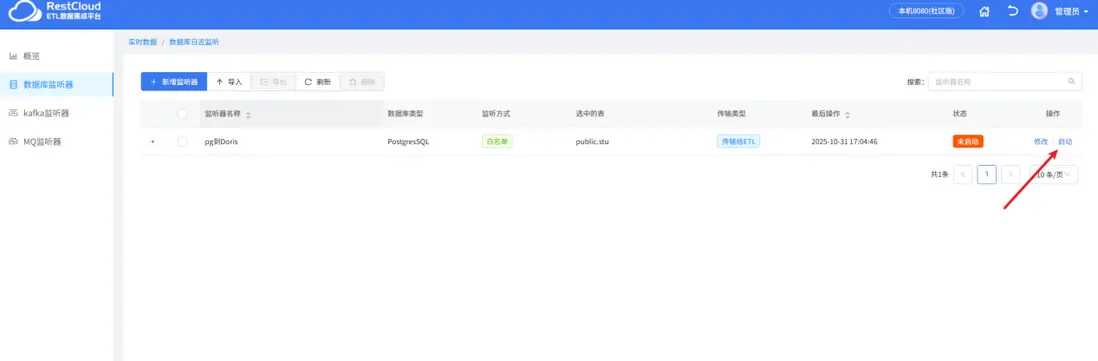This screenshot has height=361, width=1098.
Task: Click the 白名单 tag
Action: pos(497,141)
